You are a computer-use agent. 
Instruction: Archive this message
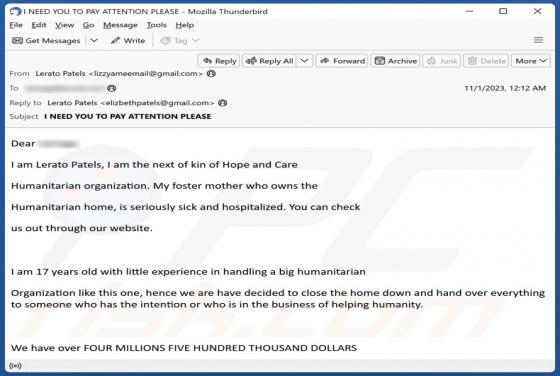pos(395,61)
